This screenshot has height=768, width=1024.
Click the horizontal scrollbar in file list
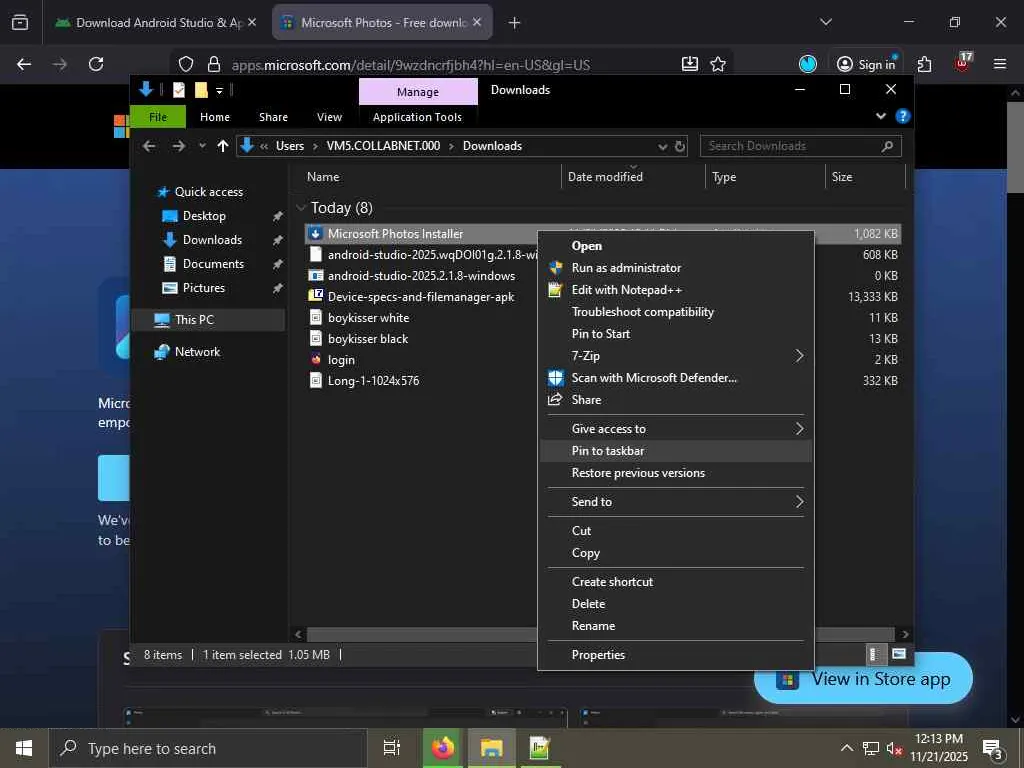click(422, 634)
